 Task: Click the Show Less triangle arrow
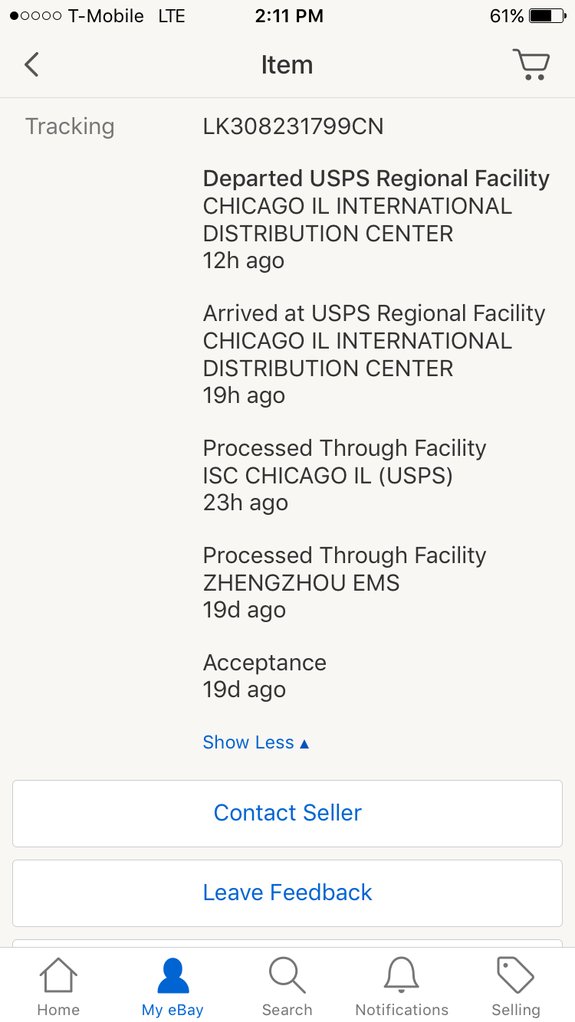[304, 743]
